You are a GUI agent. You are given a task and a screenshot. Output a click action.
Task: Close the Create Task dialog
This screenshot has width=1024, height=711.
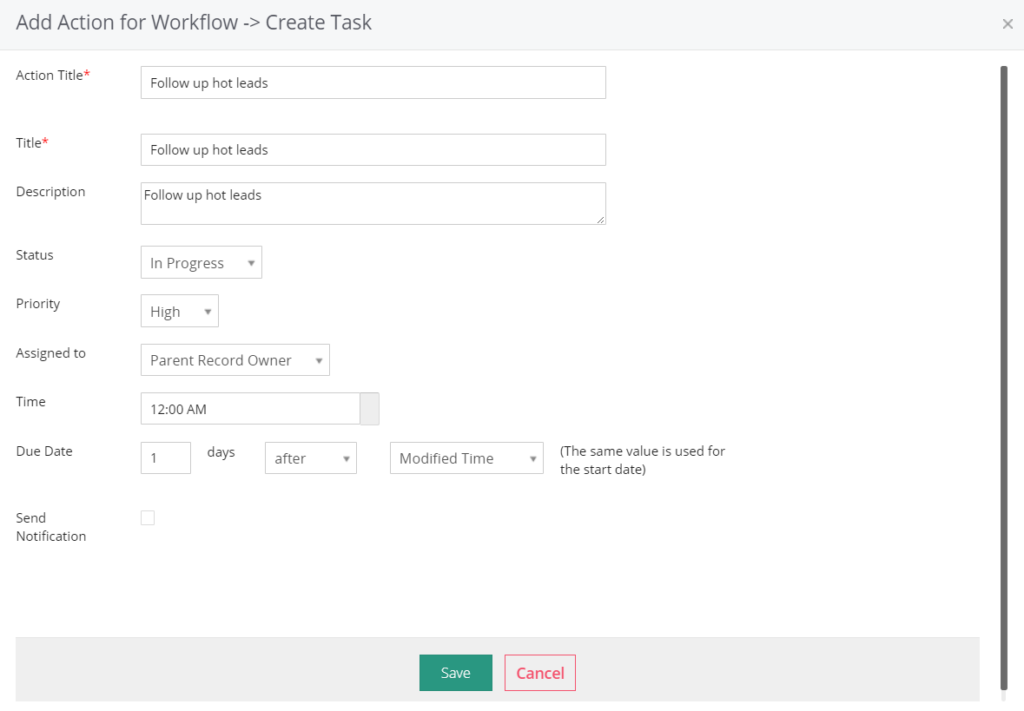coord(1007,24)
